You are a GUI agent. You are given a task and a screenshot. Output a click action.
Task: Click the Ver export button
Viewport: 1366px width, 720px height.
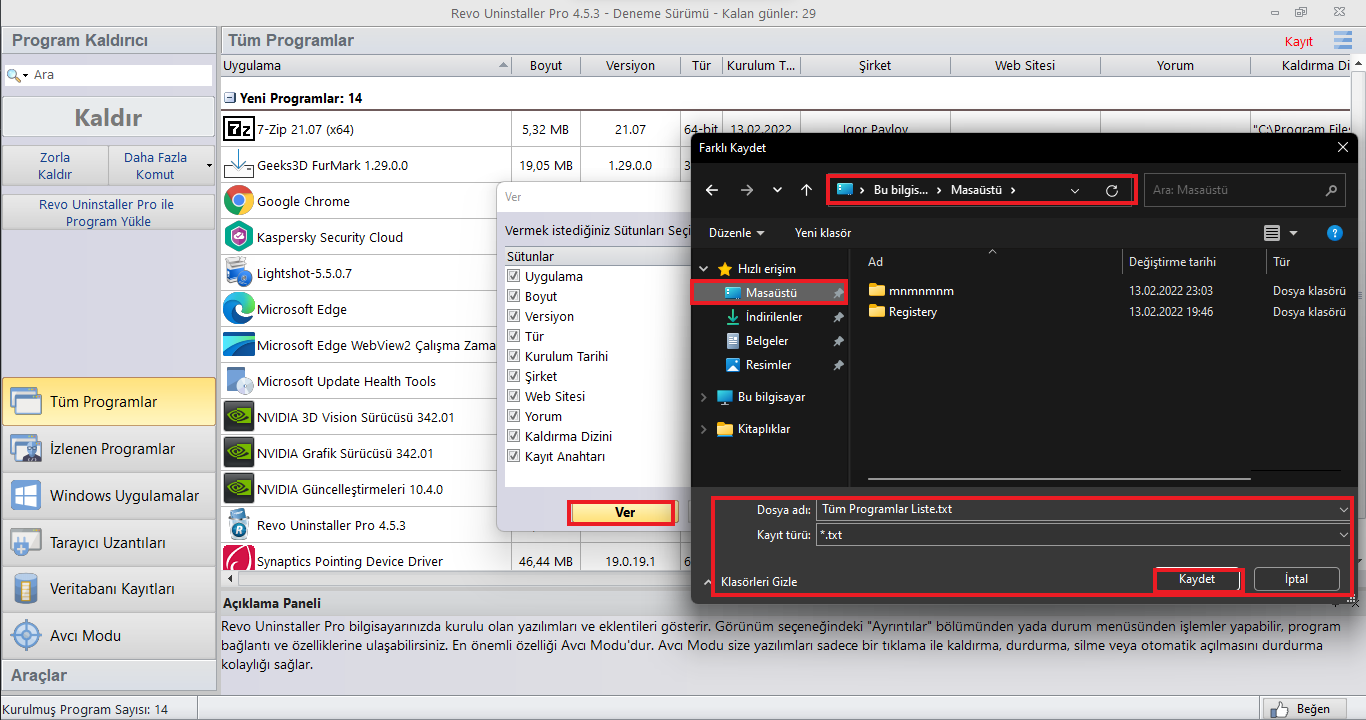pos(625,512)
